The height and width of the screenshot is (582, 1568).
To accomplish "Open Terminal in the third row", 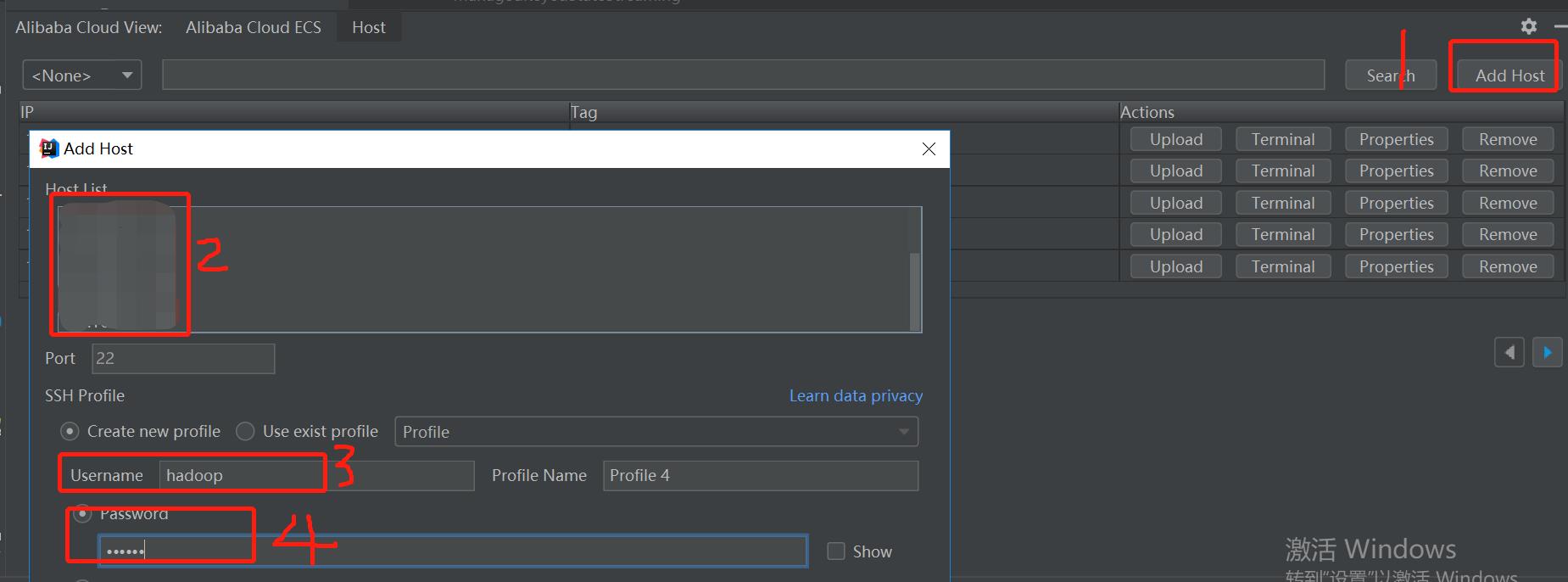I will point(1283,203).
